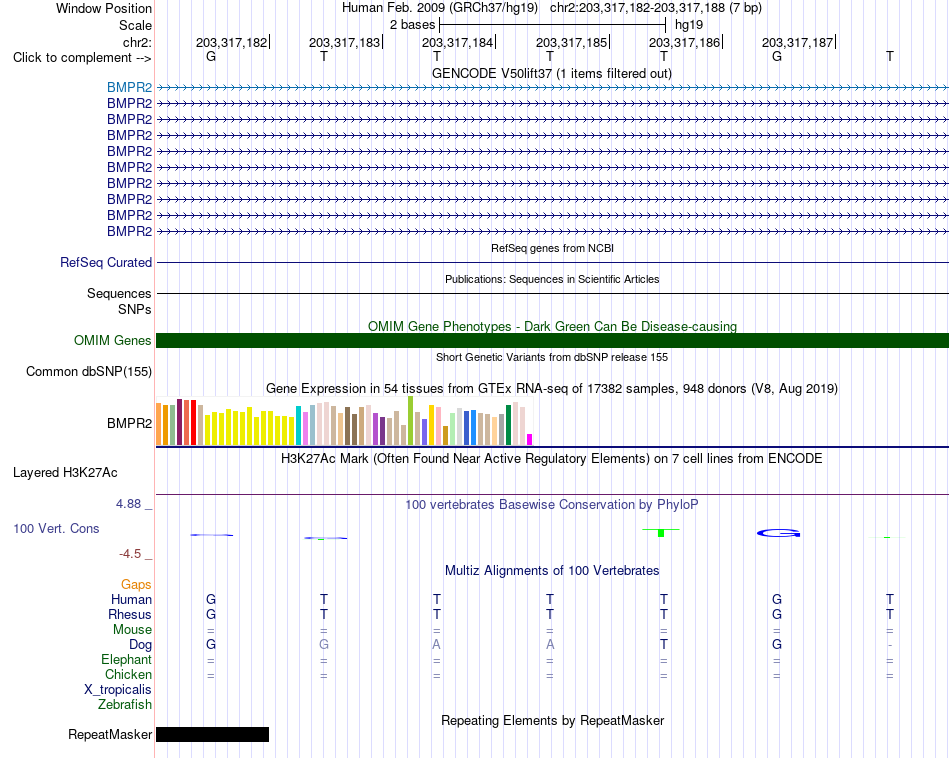Click the 'X_tropicalis' species label
Image resolution: width=950 pixels, height=758 pixels.
coord(118,690)
